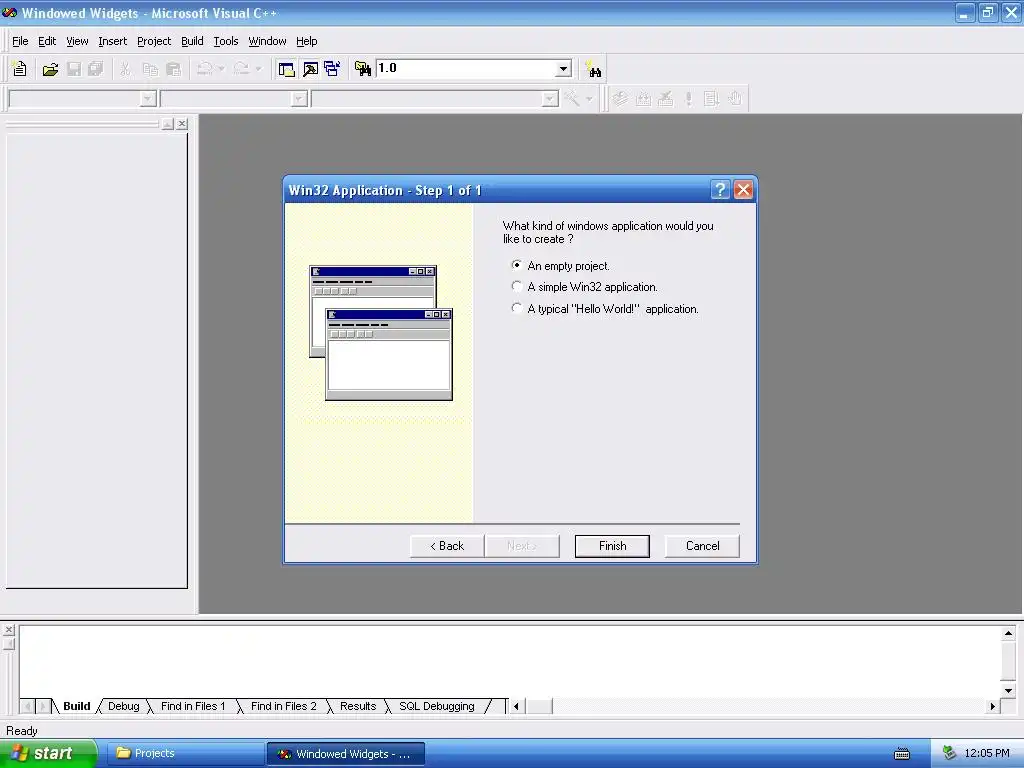Click the Stop Build icon

665,99
